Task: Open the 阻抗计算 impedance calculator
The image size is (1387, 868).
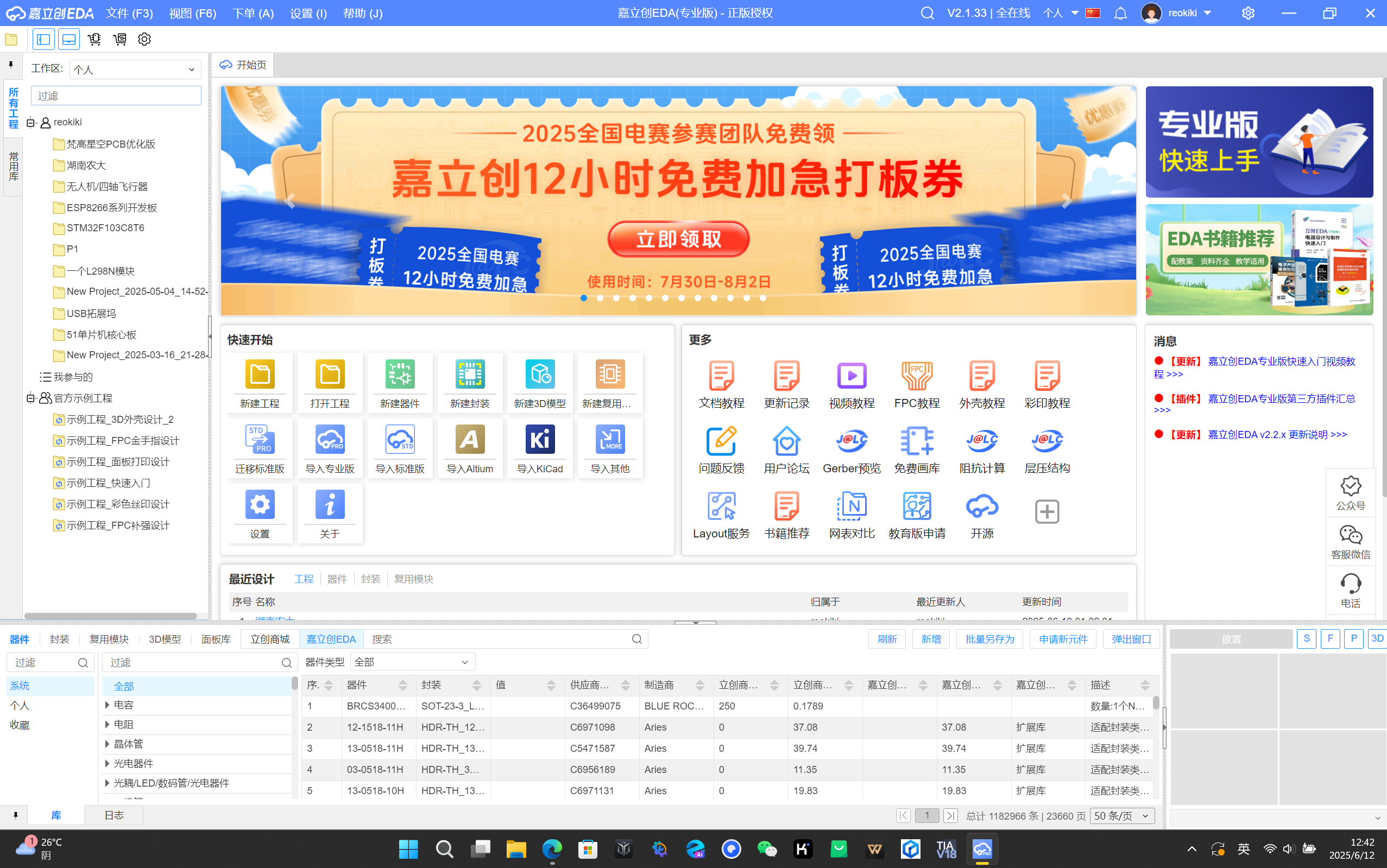Action: click(981, 448)
